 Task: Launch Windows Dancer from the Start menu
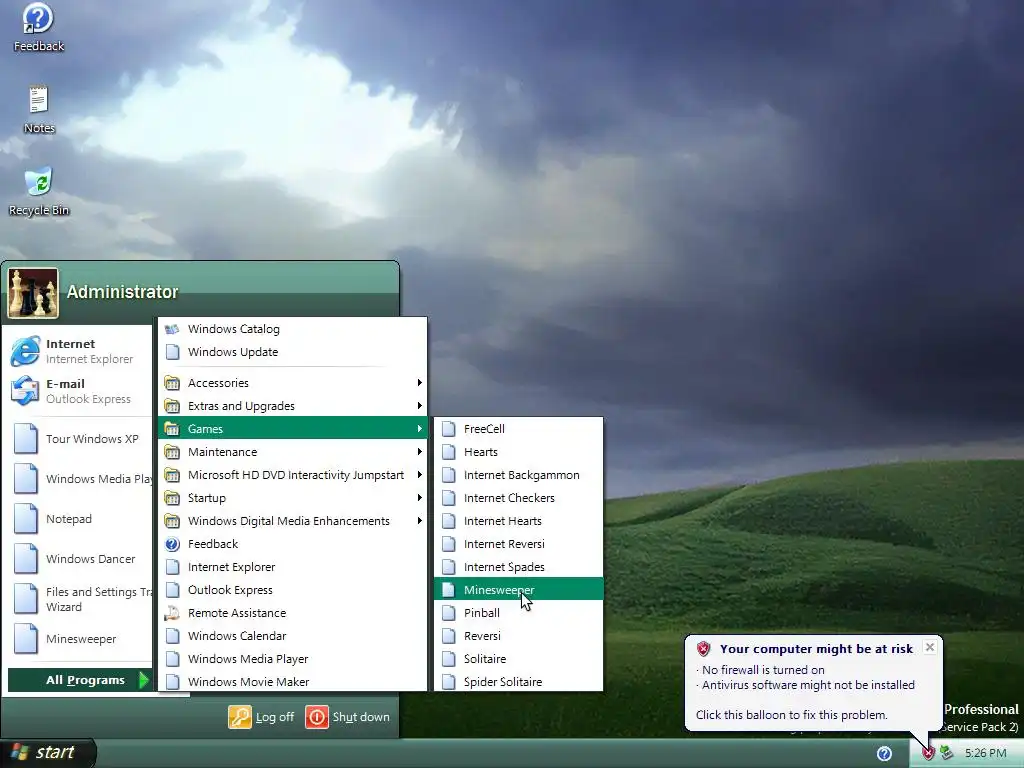[77, 558]
